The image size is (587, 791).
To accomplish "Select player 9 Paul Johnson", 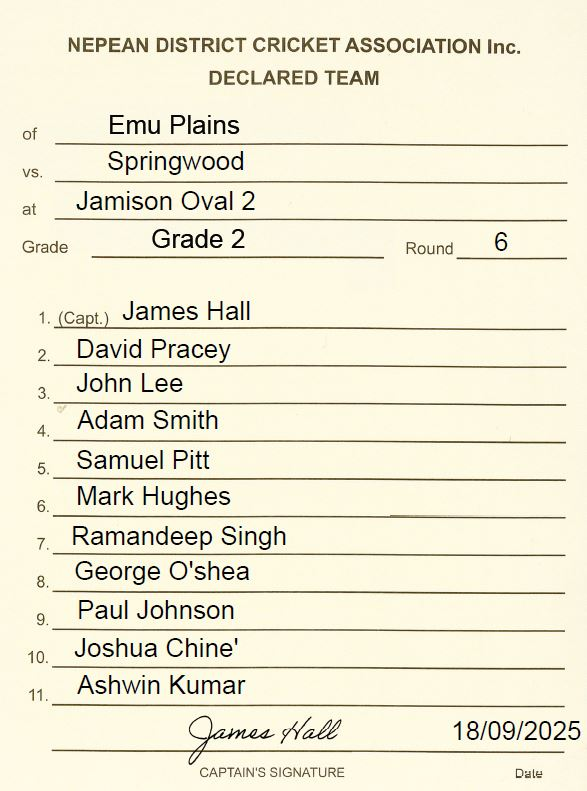I will tap(156, 610).
